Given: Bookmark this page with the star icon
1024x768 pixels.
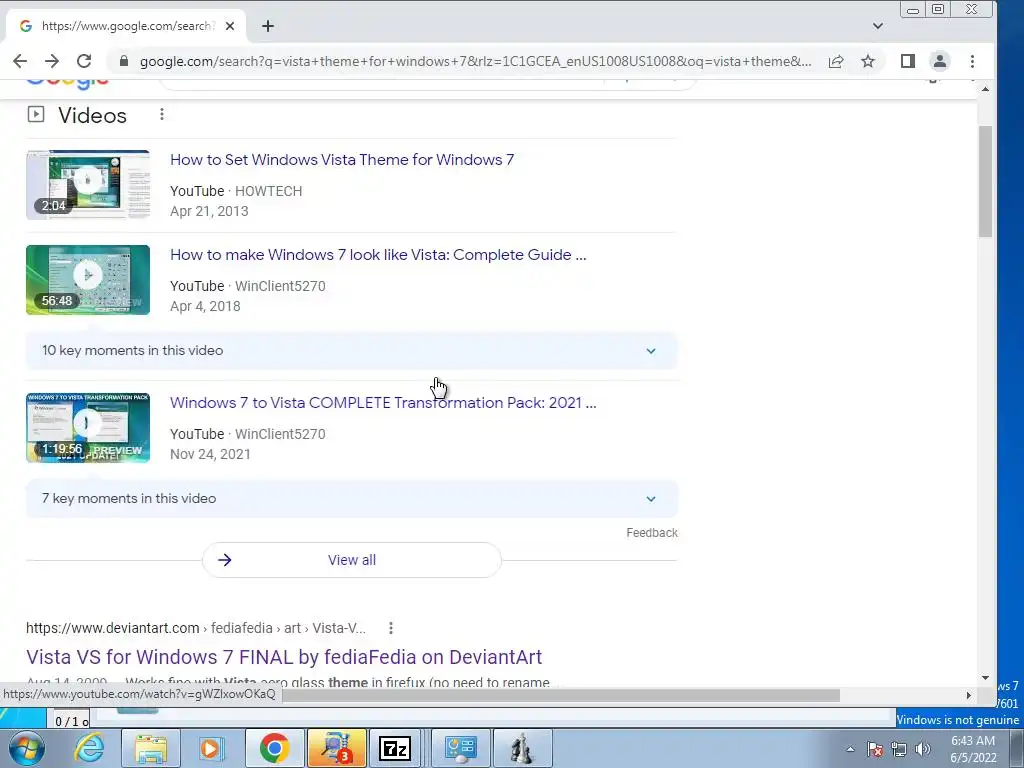Looking at the screenshot, I should [x=867, y=61].
